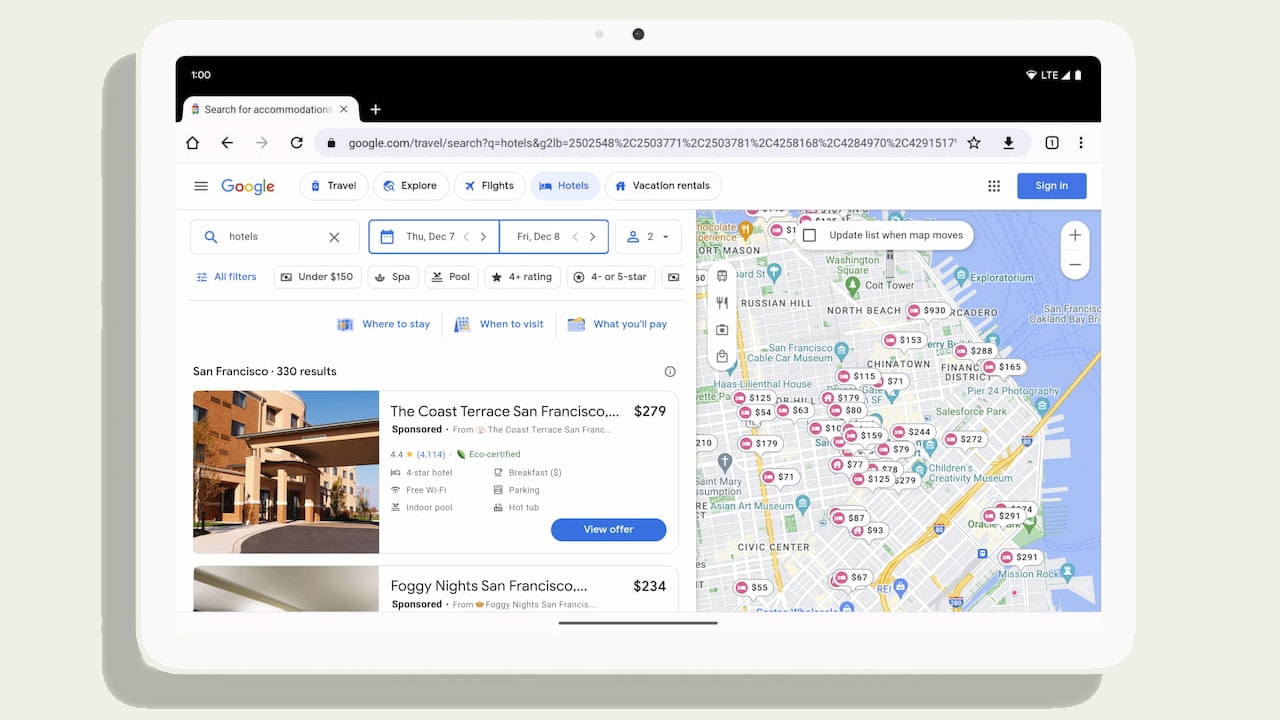Switch to the Vacation rentals tab
The width and height of the screenshot is (1280, 720).
663,186
